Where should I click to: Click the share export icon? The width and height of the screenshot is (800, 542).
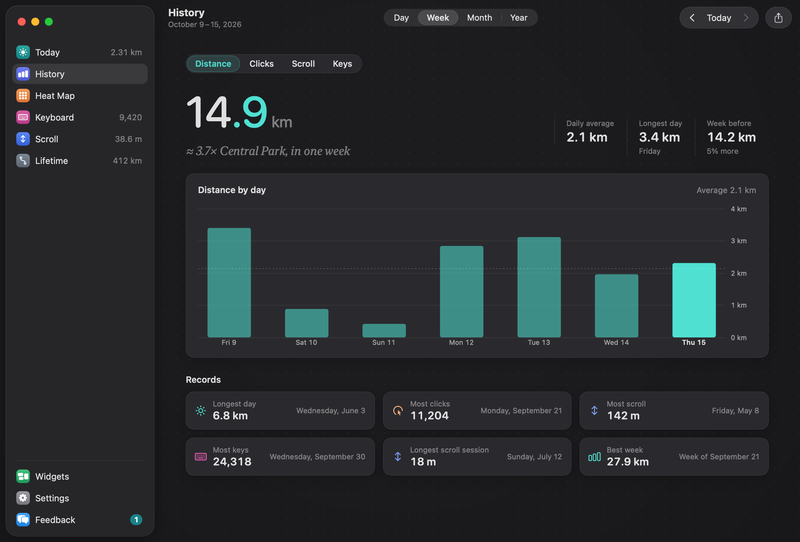[x=778, y=18]
